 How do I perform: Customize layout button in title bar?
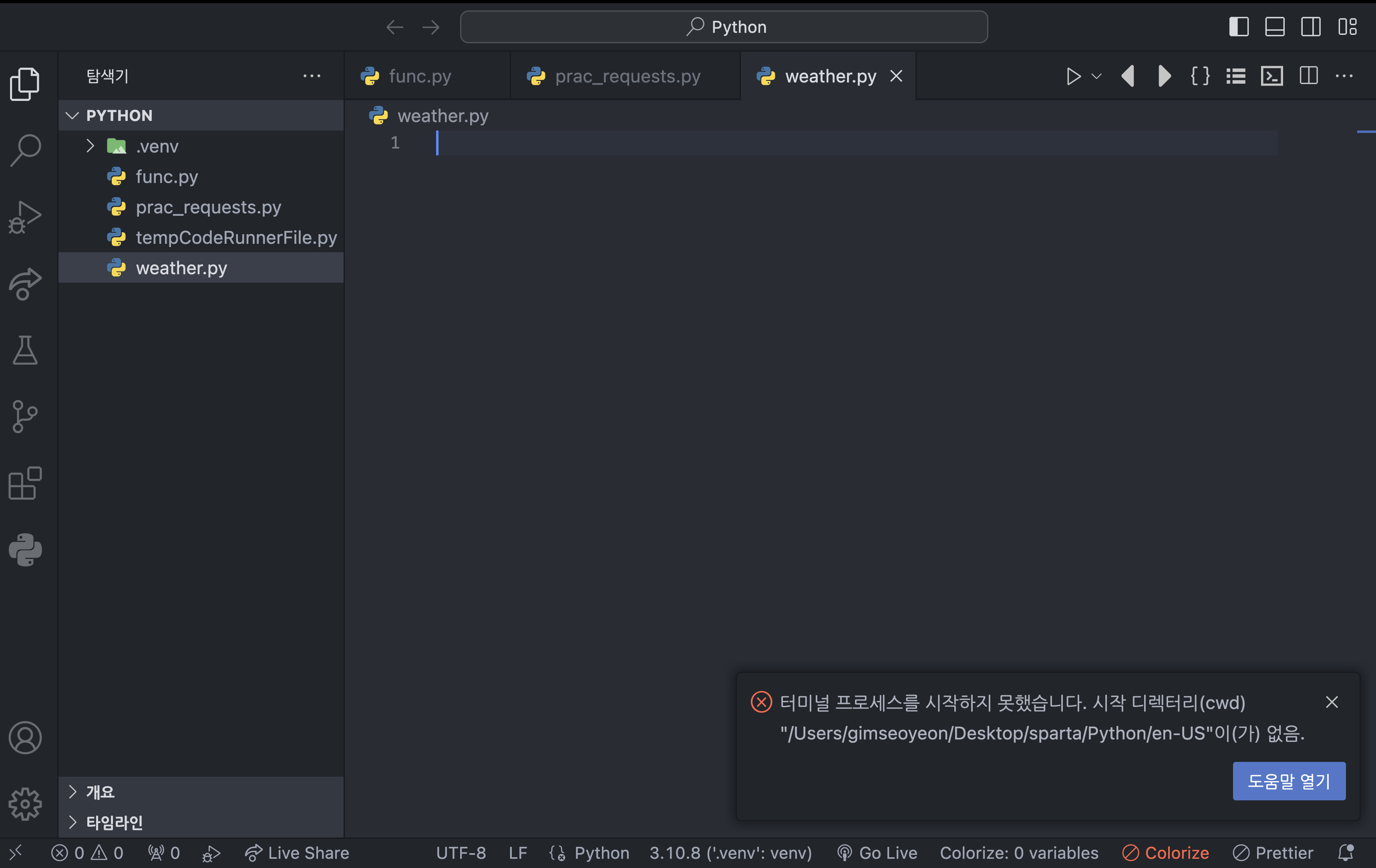[x=1347, y=27]
